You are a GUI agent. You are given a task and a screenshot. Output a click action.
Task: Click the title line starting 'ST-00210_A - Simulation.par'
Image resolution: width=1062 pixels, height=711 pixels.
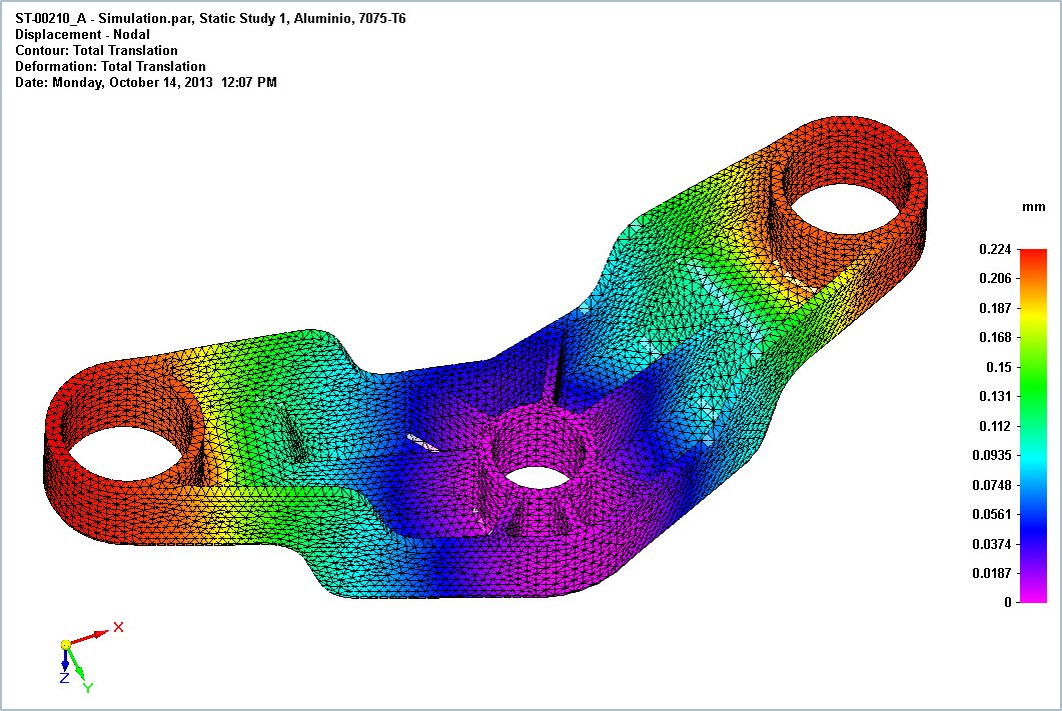click(x=211, y=18)
